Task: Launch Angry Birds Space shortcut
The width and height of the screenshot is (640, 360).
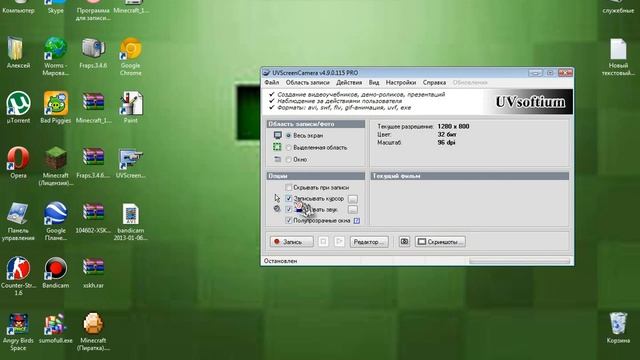Action: [18, 324]
